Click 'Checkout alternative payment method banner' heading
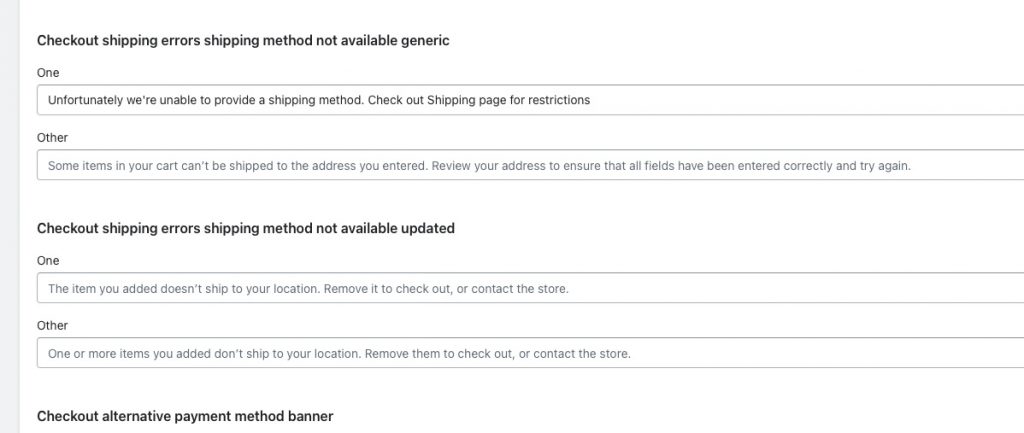 [x=185, y=416]
